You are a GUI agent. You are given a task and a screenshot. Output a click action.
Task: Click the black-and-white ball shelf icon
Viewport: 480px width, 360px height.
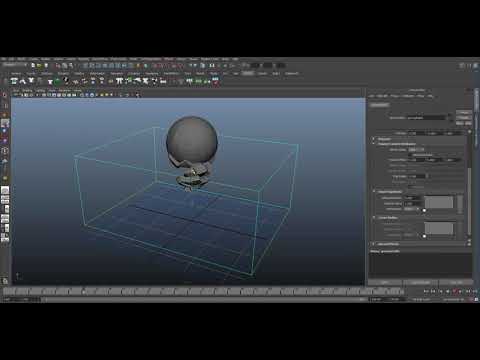pyautogui.click(x=66, y=81)
